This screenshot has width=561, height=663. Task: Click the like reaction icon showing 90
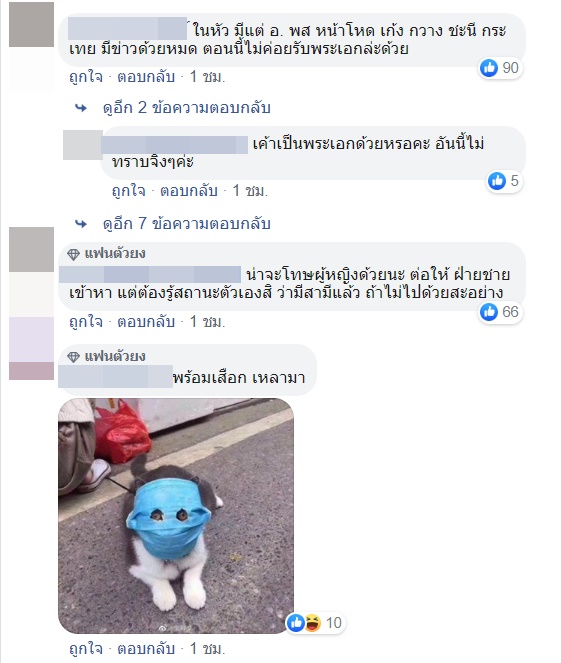(x=489, y=68)
